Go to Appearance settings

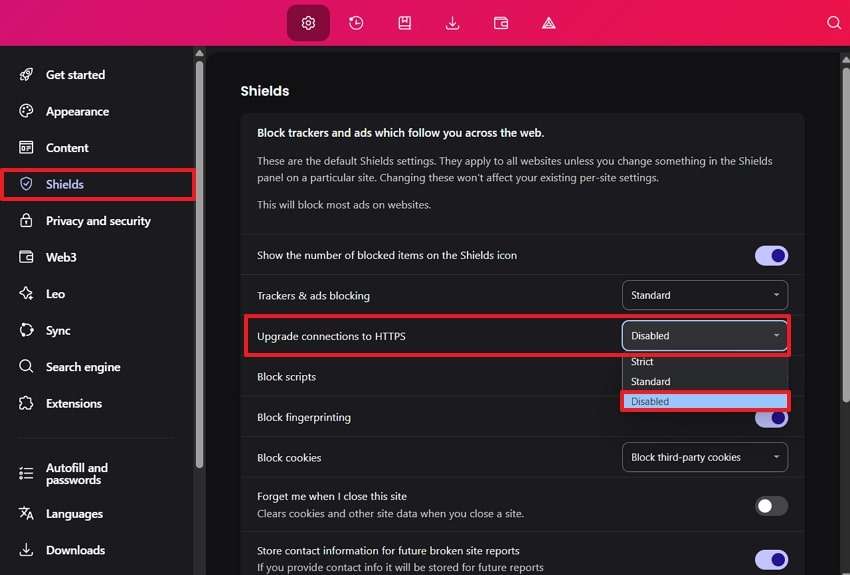[x=78, y=111]
